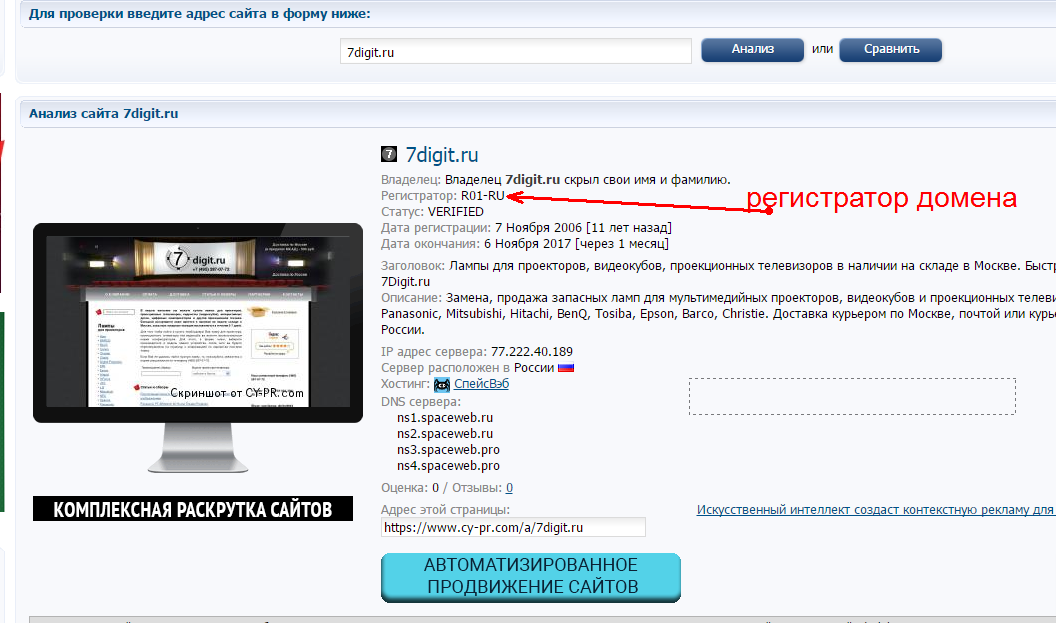Click the Сервер расположен в России text
The height and width of the screenshot is (623, 1056).
[467, 368]
